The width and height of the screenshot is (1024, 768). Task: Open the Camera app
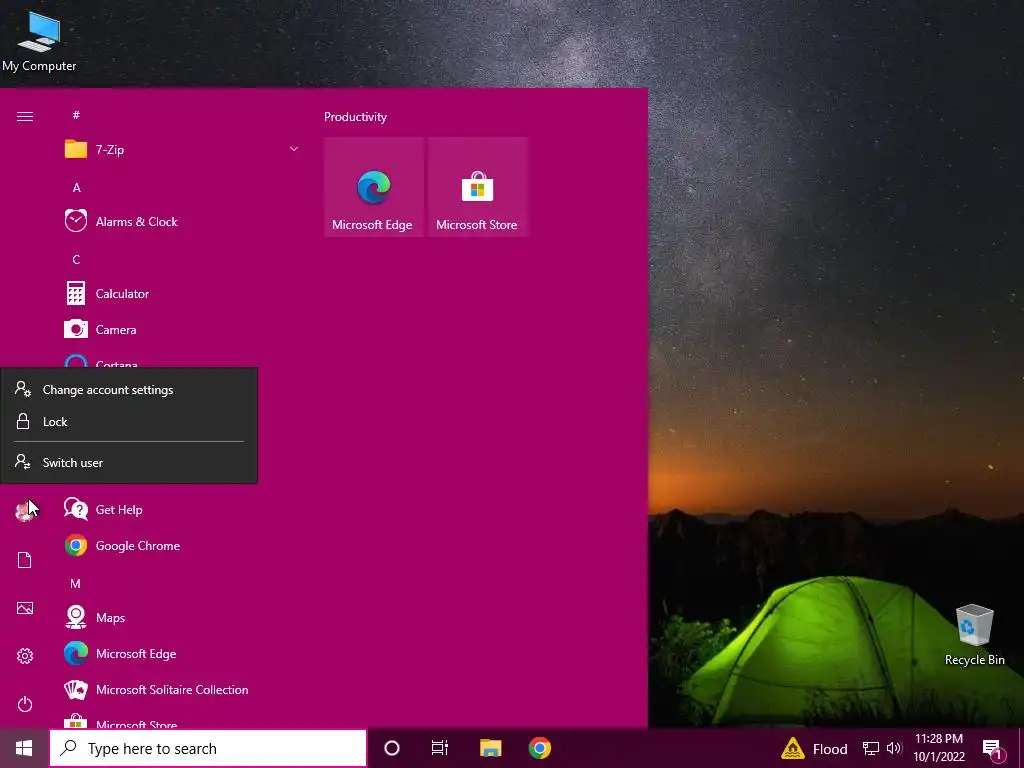(x=182, y=330)
